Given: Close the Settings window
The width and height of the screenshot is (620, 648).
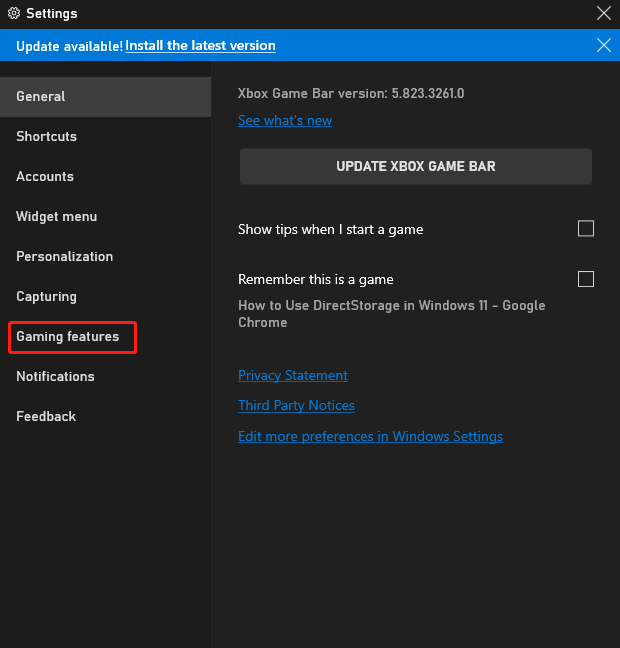Looking at the screenshot, I should tap(603, 13).
